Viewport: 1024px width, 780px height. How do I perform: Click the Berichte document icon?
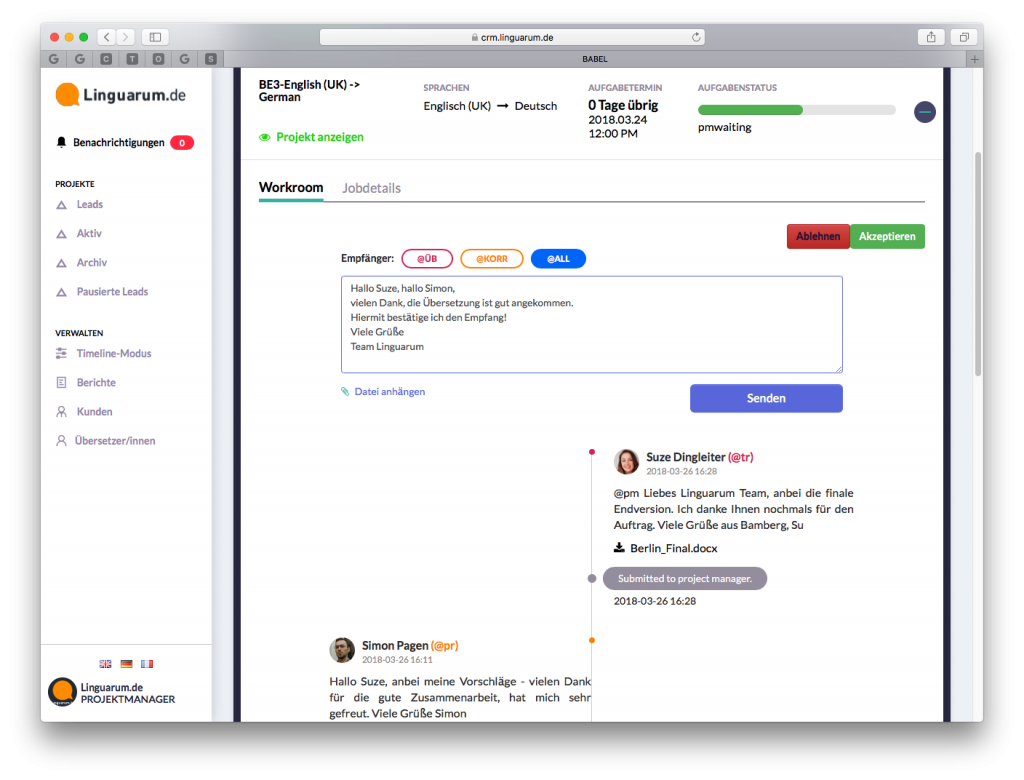62,382
